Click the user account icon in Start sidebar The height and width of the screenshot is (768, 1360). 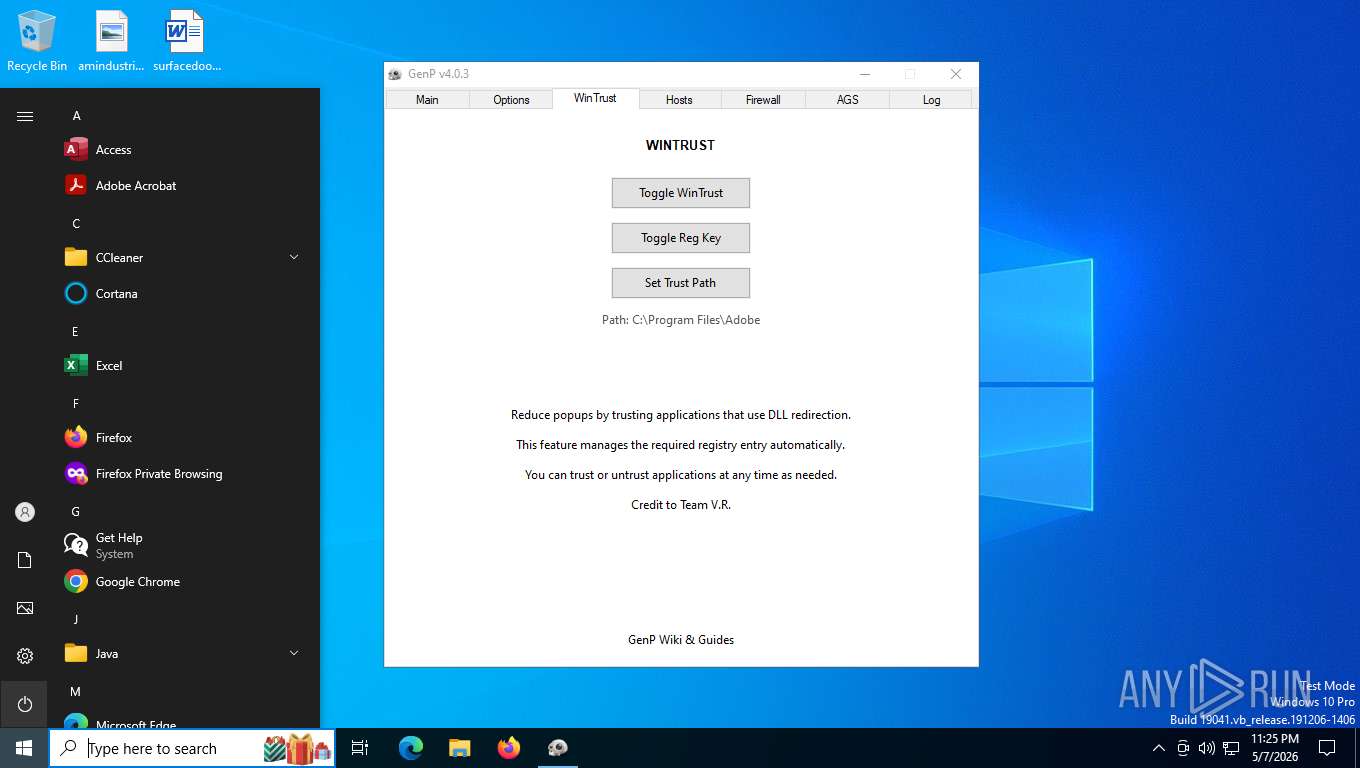click(x=25, y=512)
